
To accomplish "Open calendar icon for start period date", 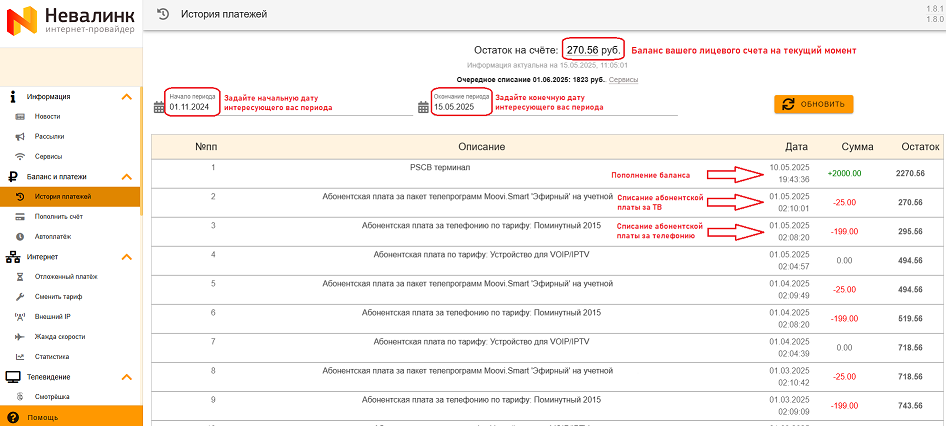I will (x=158, y=107).
